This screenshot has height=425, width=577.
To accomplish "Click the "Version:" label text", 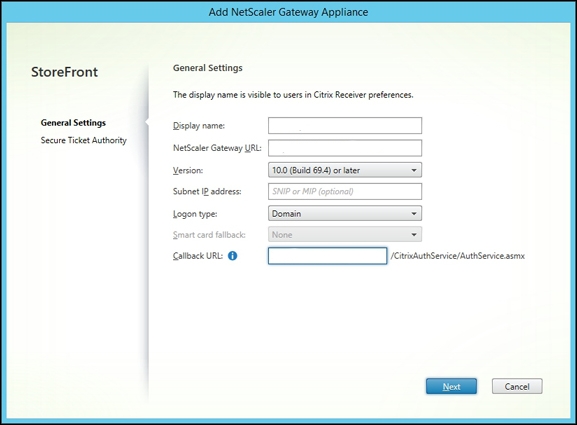I will point(188,170).
